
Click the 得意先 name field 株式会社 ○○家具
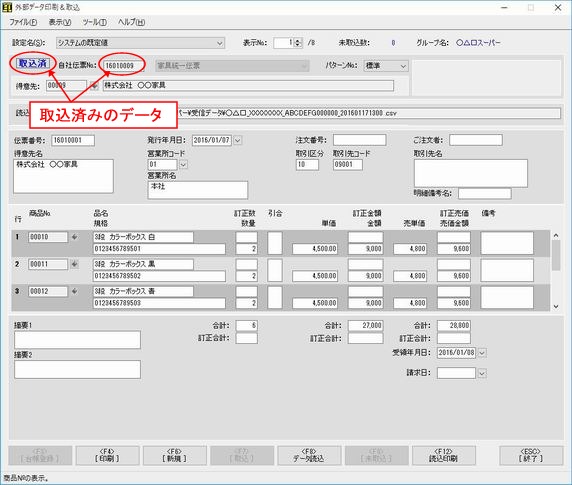click(248, 86)
